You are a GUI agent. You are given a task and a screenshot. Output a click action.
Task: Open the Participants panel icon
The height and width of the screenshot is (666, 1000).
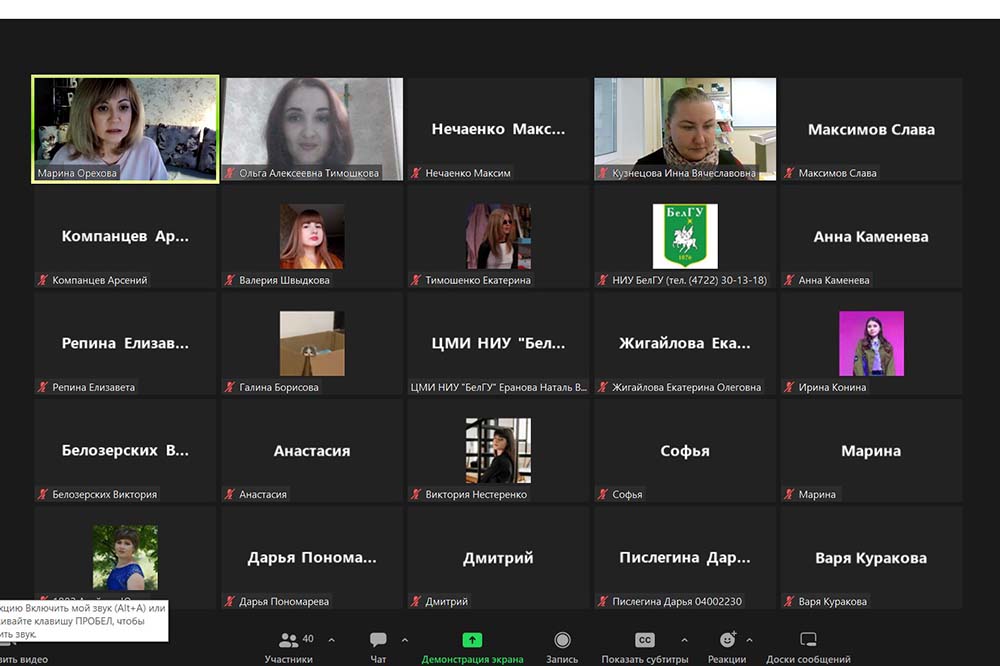point(288,640)
